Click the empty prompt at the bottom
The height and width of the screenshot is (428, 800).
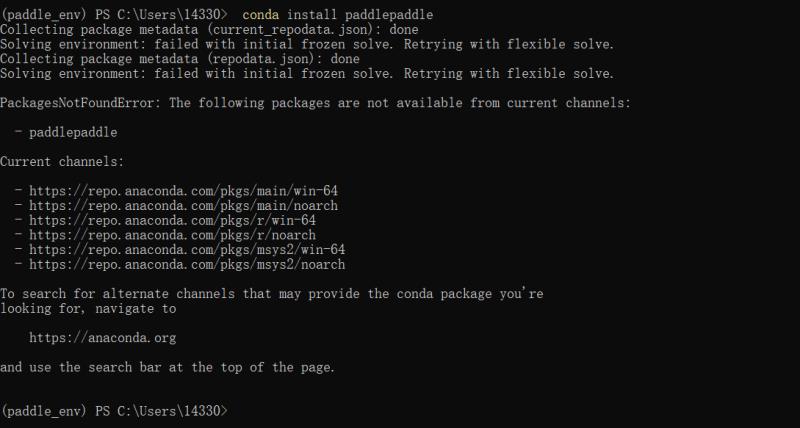pos(115,411)
